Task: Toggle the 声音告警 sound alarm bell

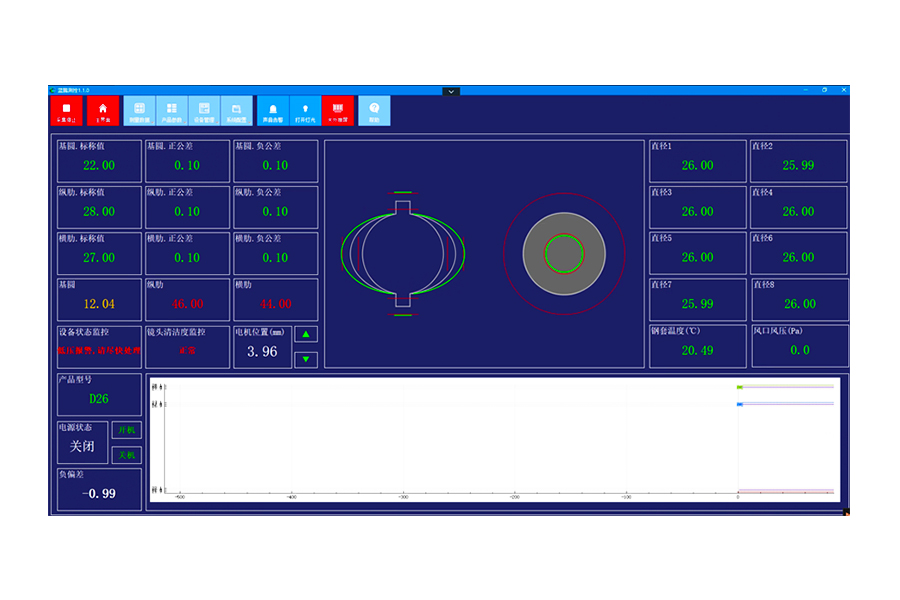Action: pos(273,111)
